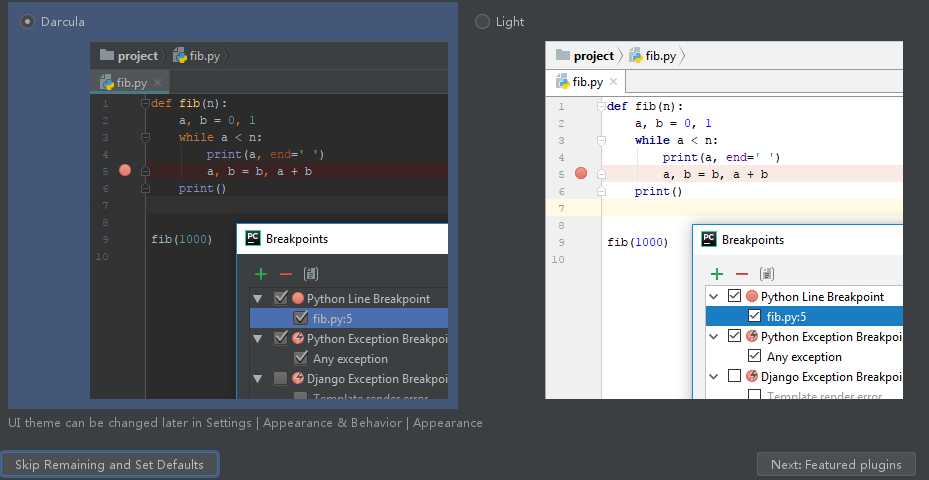Click the green plus icon in Light preview

click(717, 274)
